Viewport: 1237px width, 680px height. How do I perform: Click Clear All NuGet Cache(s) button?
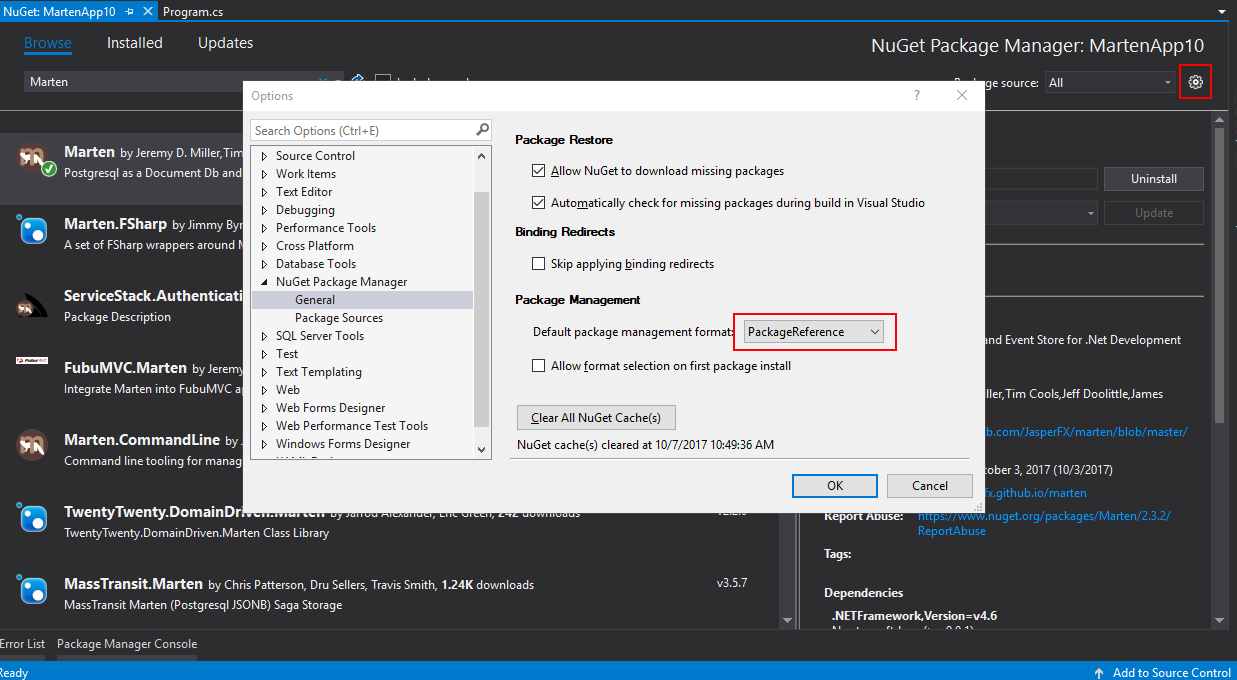tap(596, 417)
